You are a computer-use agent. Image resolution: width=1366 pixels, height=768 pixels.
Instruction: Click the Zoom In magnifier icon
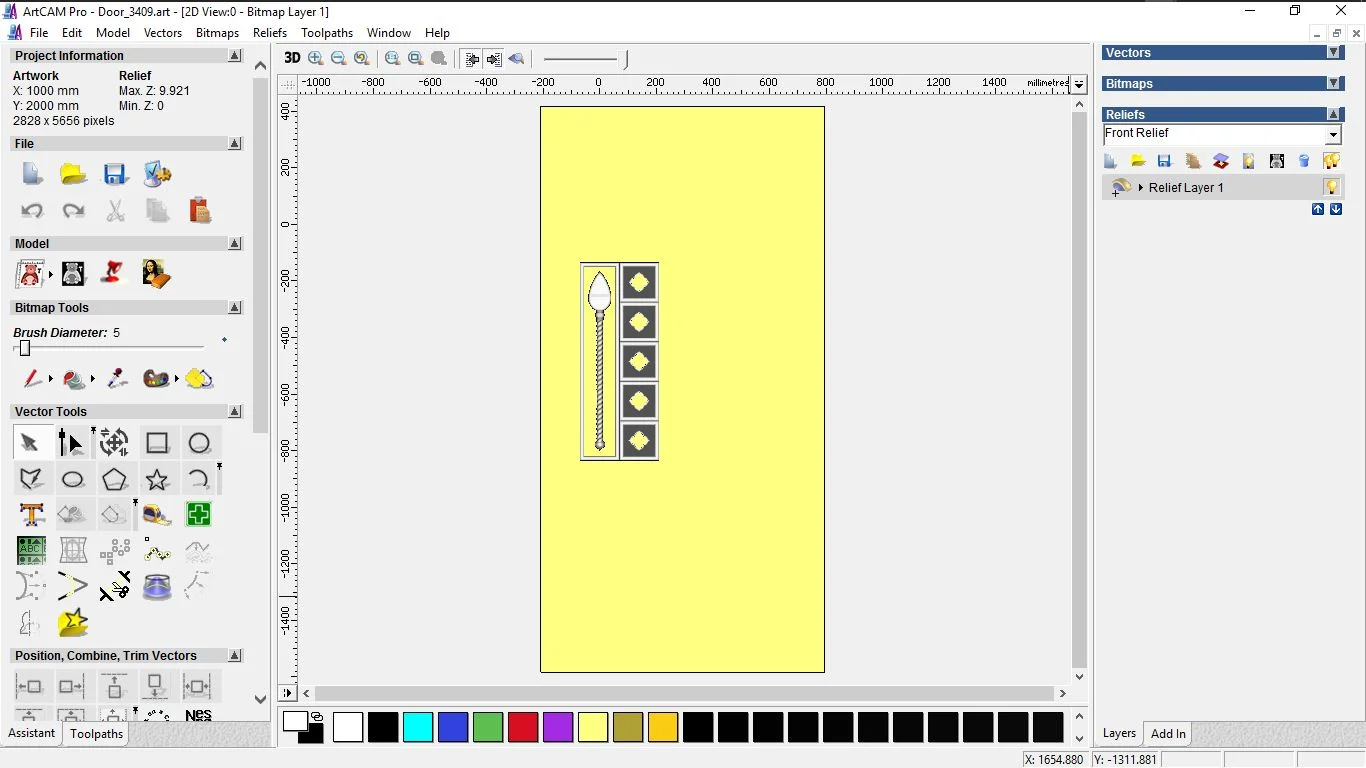coord(316,59)
